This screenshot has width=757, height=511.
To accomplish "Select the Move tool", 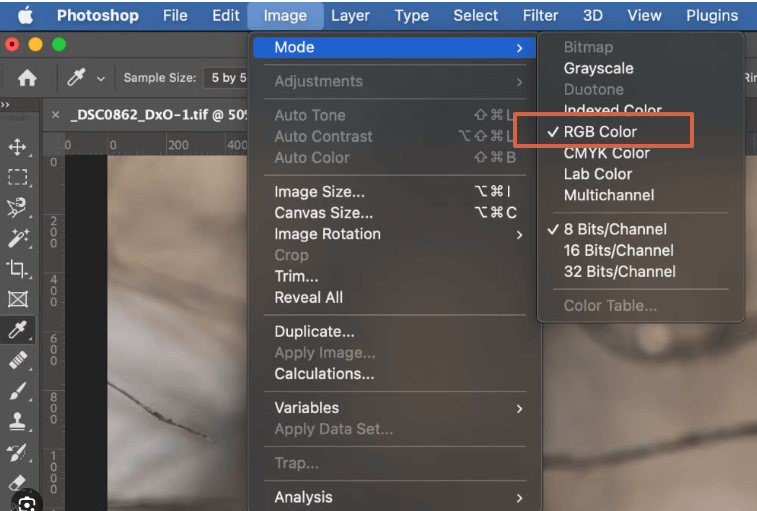I will [17, 147].
